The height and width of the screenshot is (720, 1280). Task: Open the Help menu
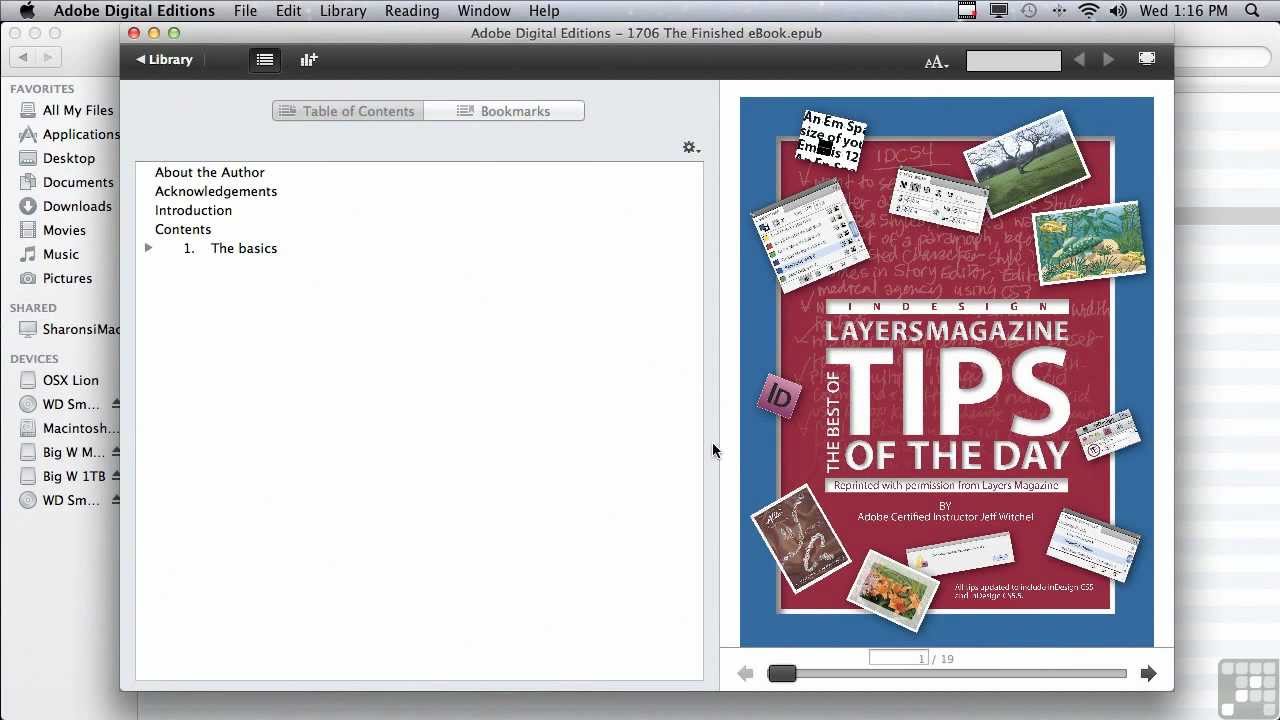pos(544,11)
